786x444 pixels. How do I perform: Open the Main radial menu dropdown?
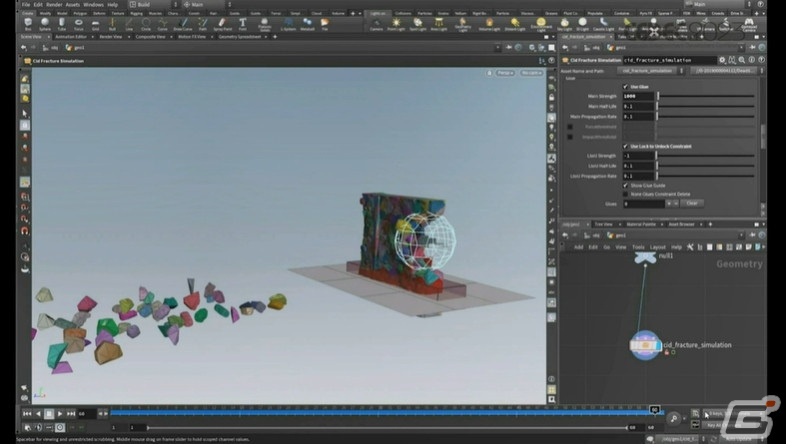tap(207, 5)
